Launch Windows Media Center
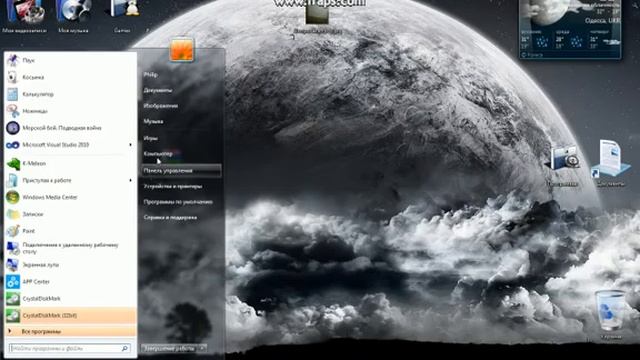 (x=70, y=197)
